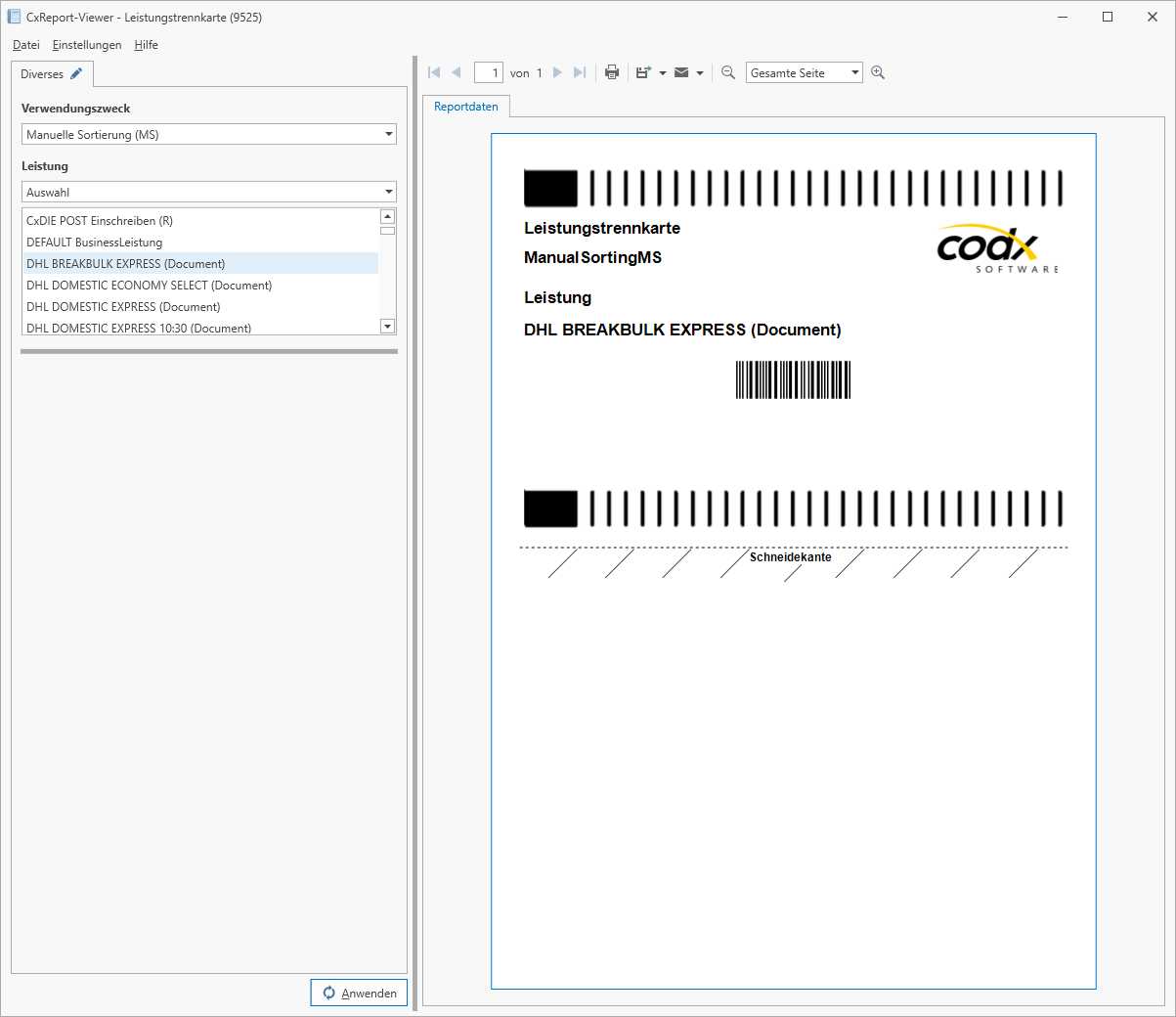The height and width of the screenshot is (1017, 1176).
Task: Click the page number input field
Action: click(489, 73)
